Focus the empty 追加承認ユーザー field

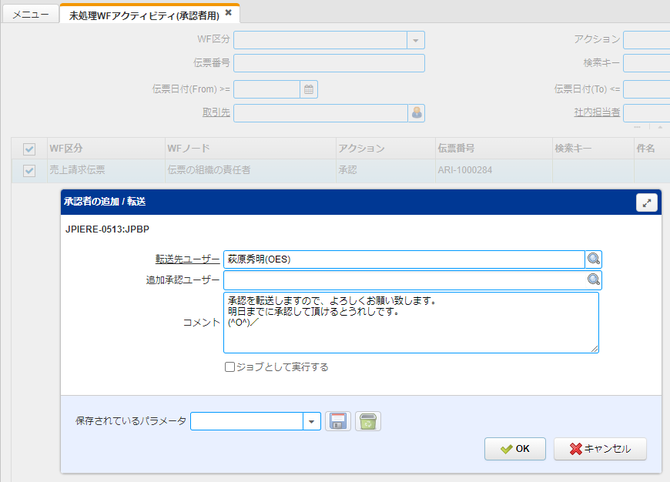(x=404, y=280)
